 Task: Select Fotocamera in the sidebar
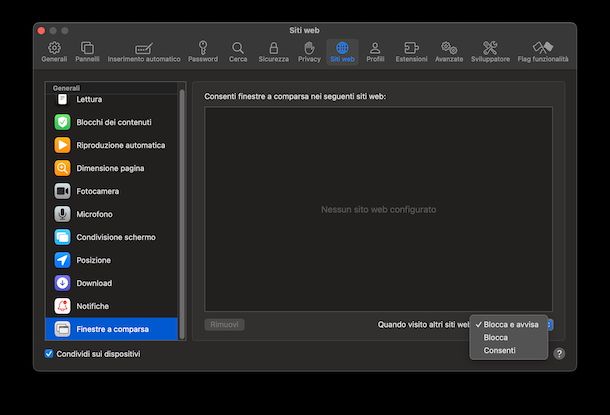click(x=111, y=191)
